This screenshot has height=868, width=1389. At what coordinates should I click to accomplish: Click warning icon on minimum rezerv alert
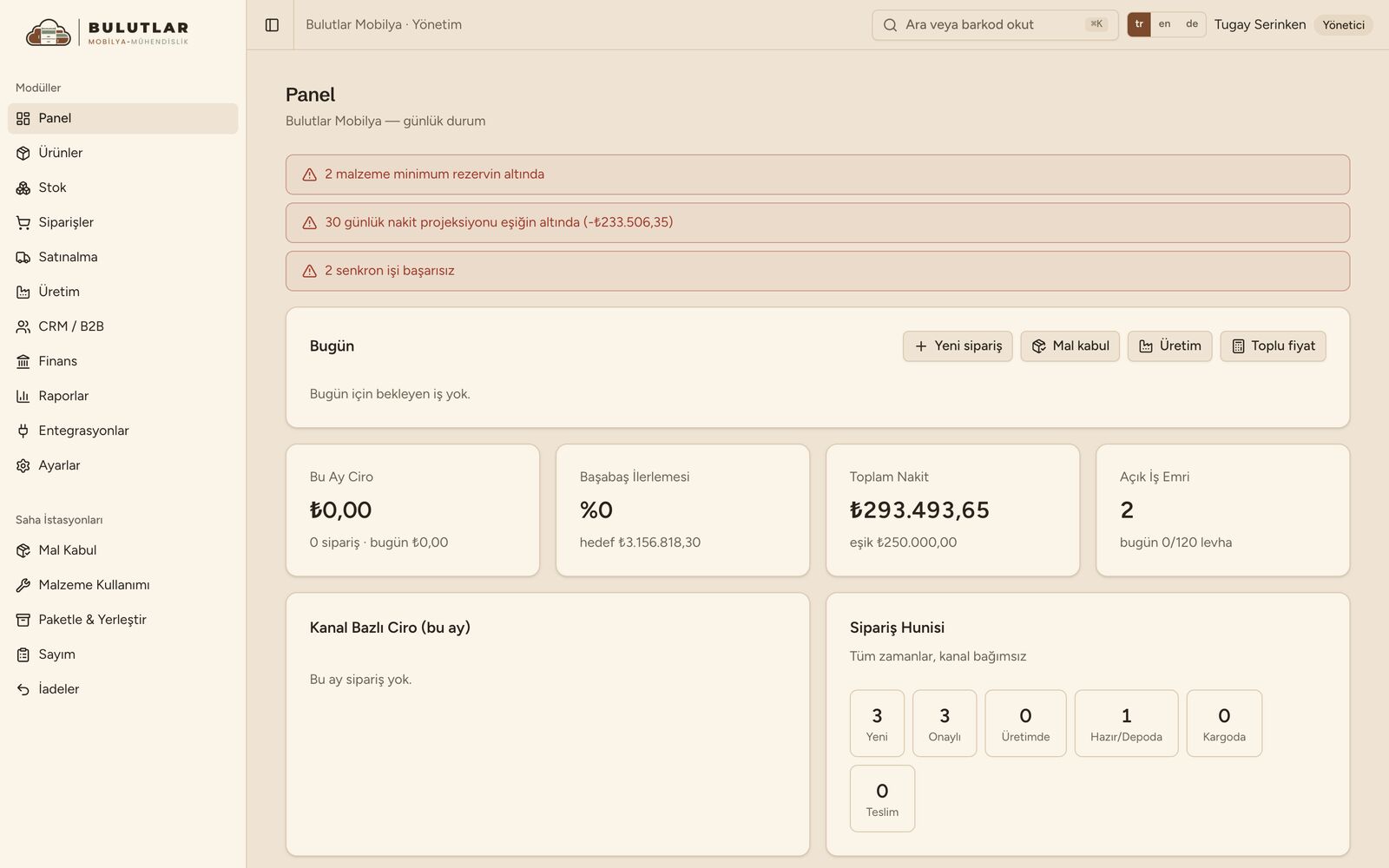[309, 174]
